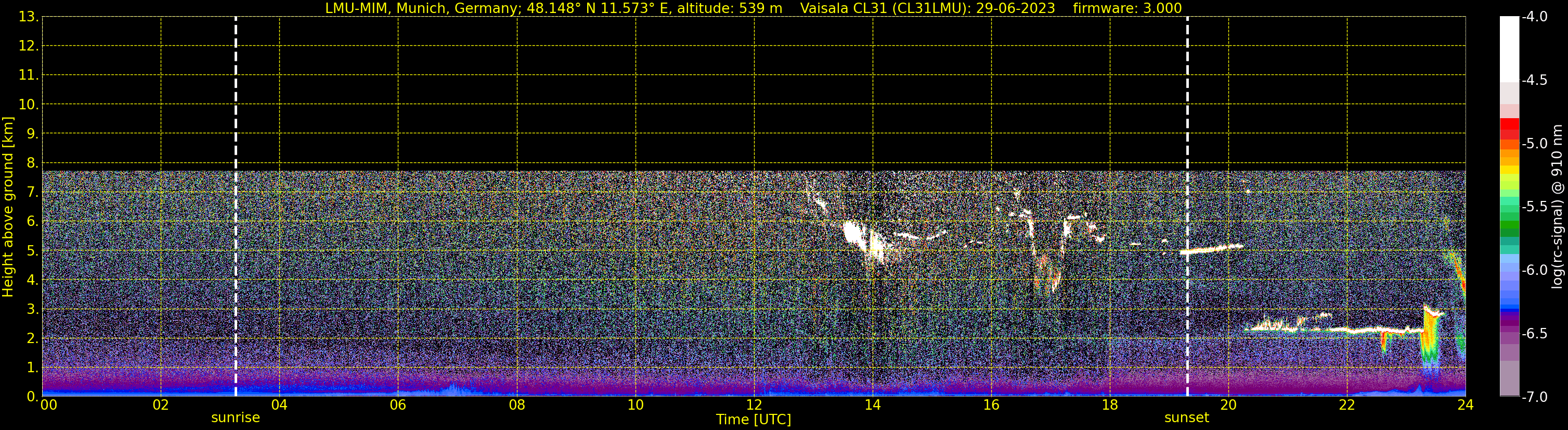Click the '00' time tick label
This screenshot has height=430, width=1568.
pos(49,405)
